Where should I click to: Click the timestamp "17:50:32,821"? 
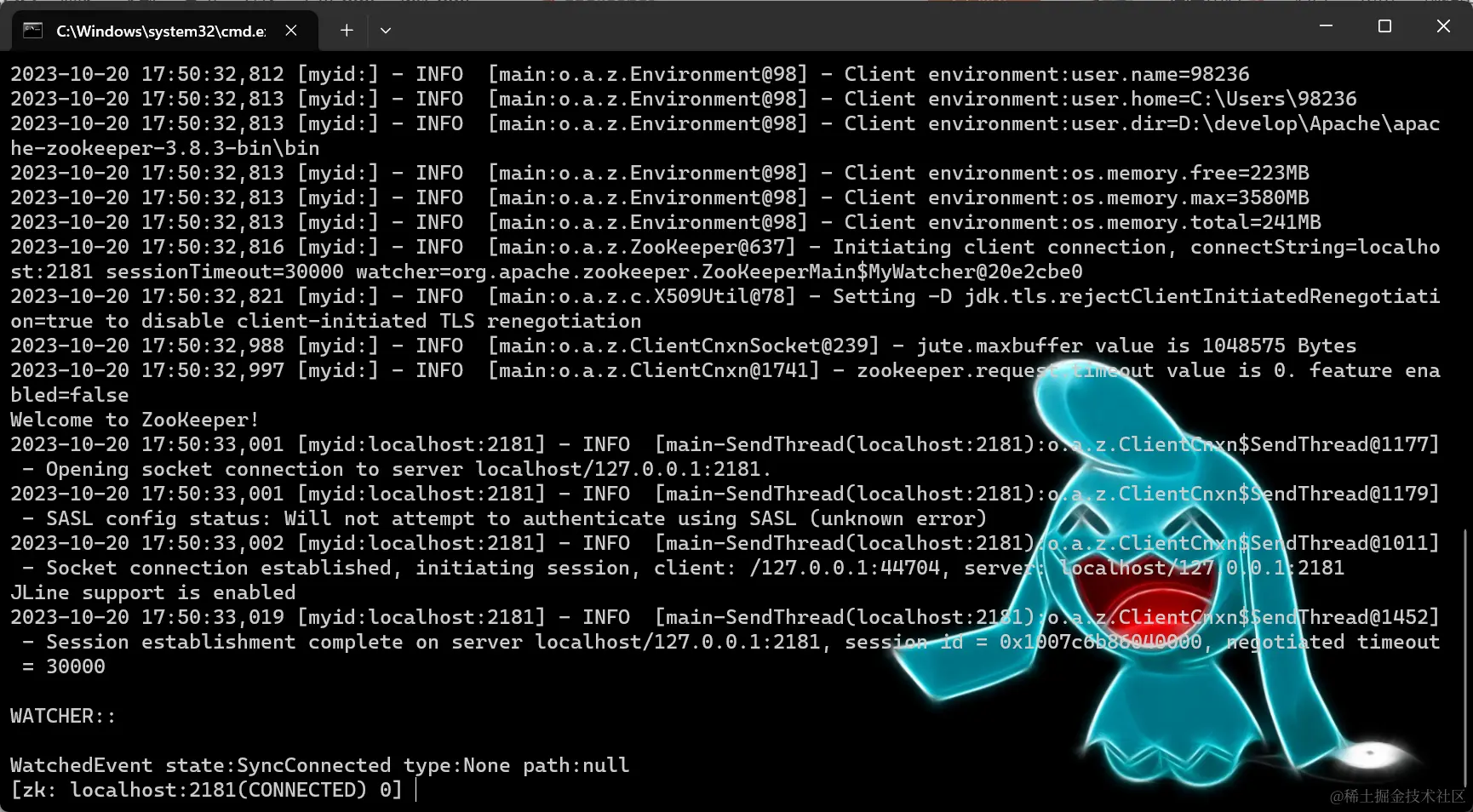point(213,296)
